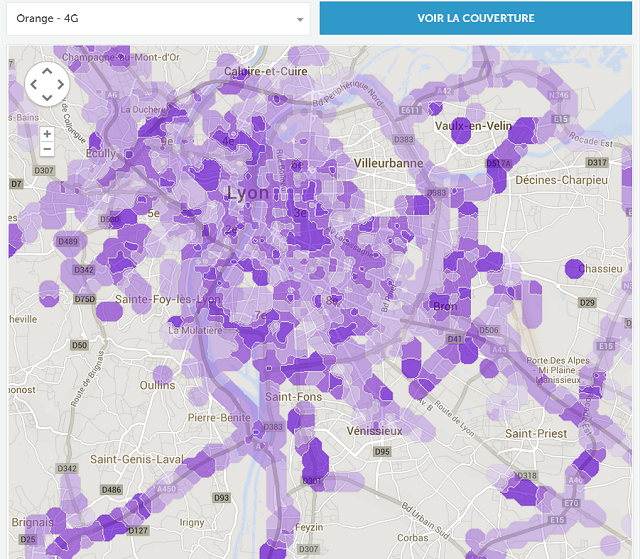Click the Saint-Priest label on the map

coord(535,433)
